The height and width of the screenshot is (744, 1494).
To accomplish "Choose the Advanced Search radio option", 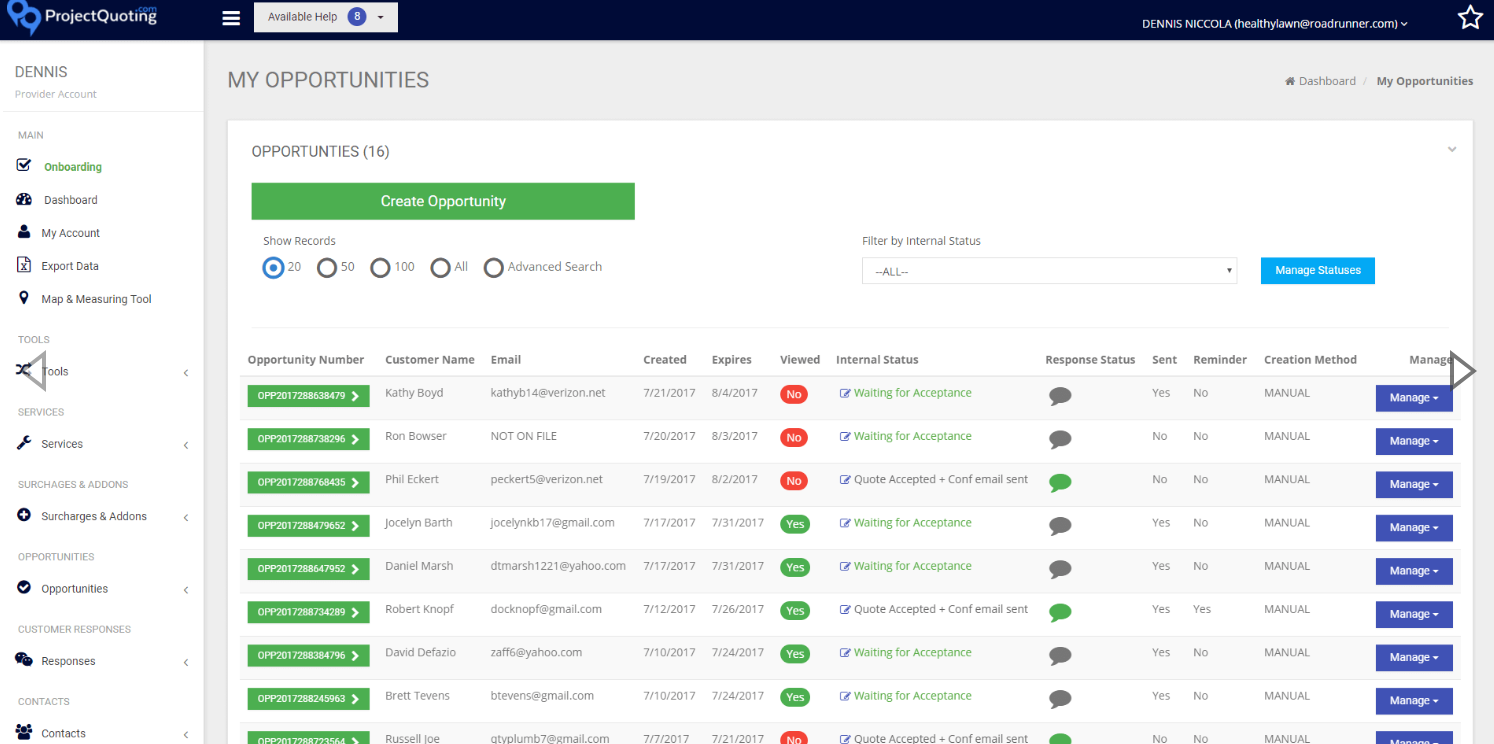I will point(493,268).
